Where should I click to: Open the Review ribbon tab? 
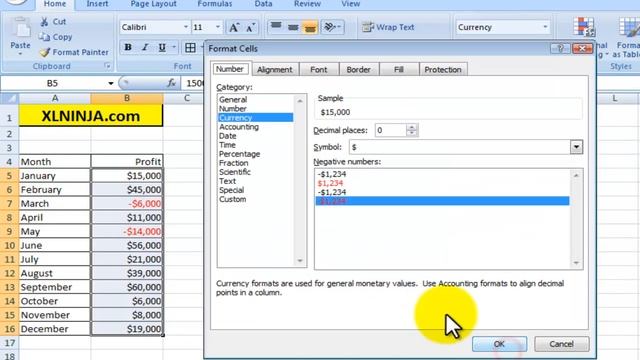(x=307, y=4)
